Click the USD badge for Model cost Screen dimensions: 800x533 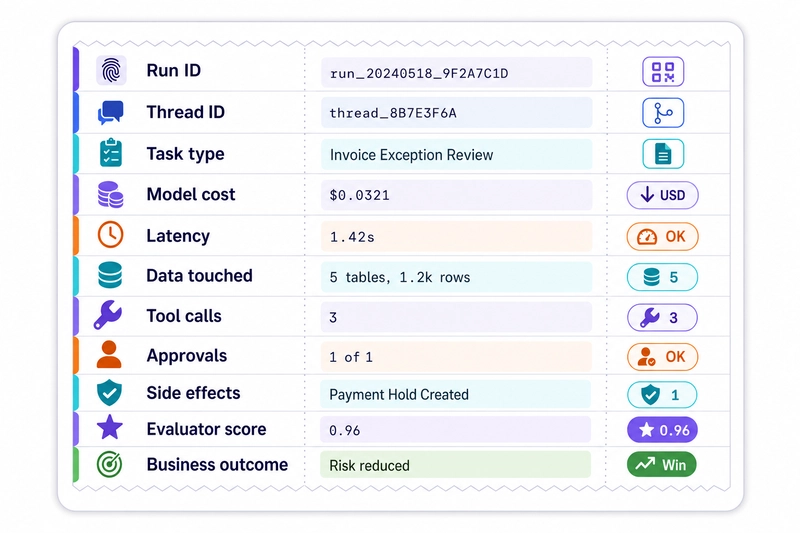[662, 195]
